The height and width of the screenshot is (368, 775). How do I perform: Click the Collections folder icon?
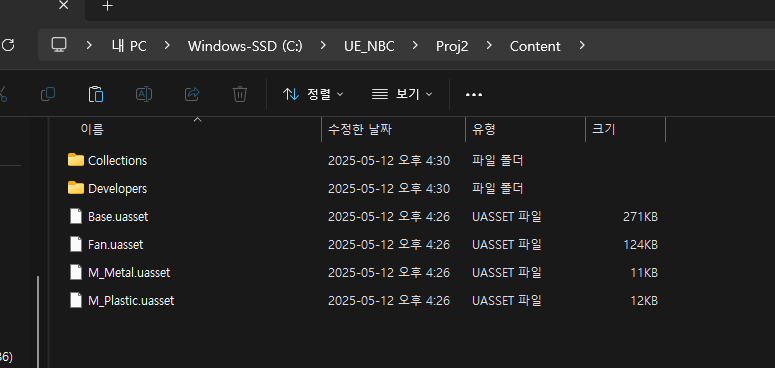76,160
